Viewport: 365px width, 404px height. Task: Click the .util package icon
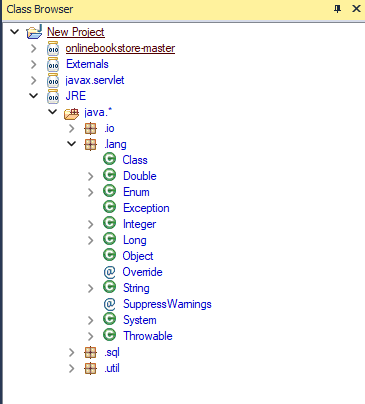[x=90, y=368]
